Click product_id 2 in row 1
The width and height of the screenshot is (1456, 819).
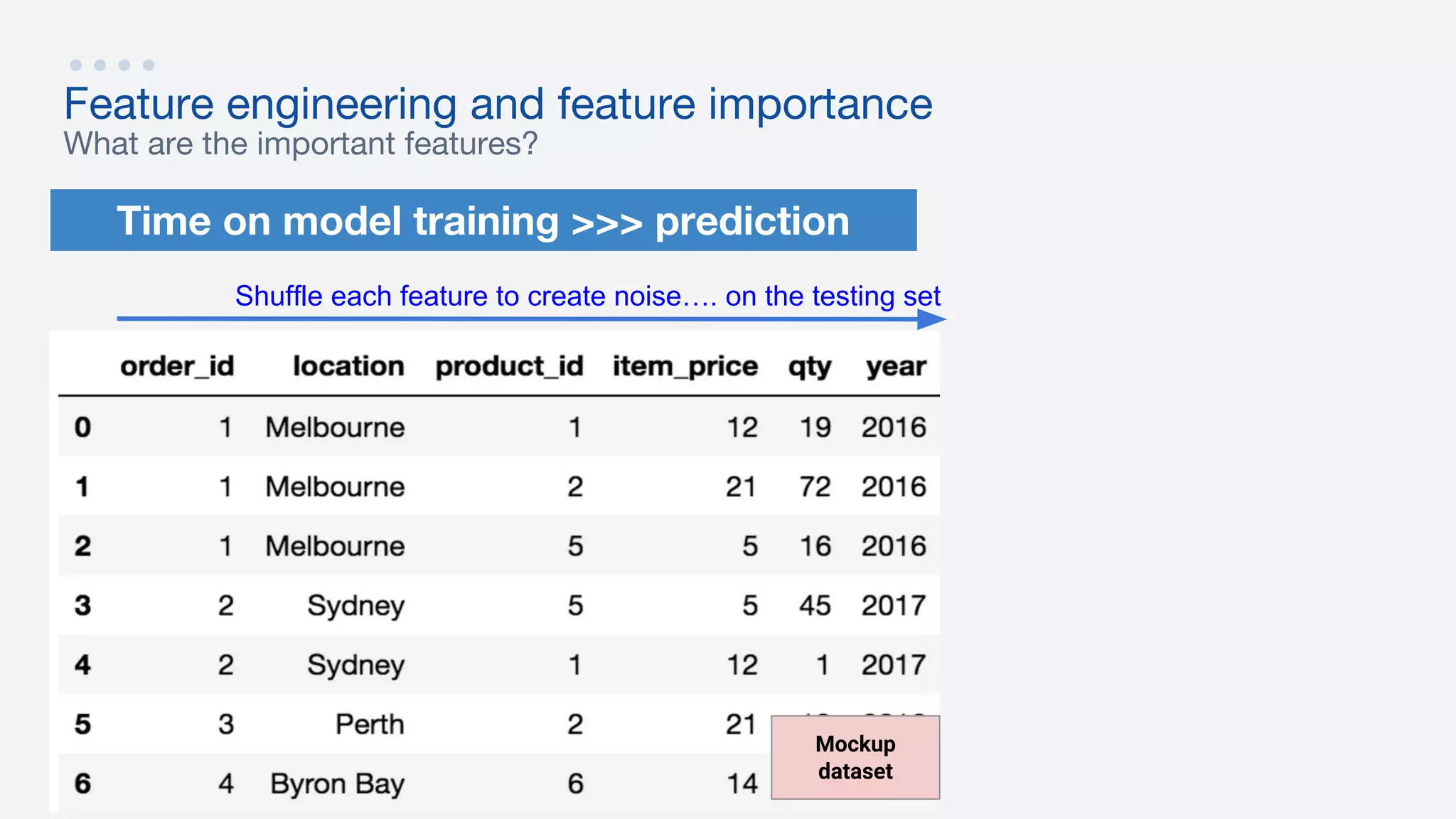tap(575, 487)
